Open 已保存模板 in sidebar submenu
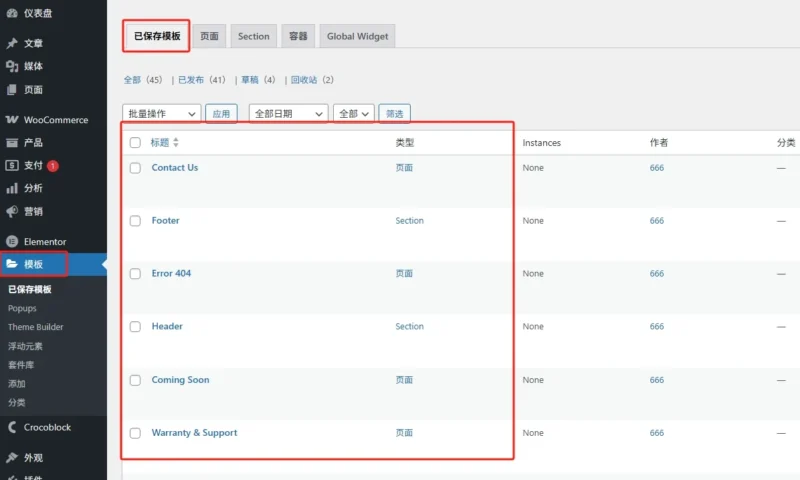Viewport: 800px width, 480px height. tap(30, 289)
